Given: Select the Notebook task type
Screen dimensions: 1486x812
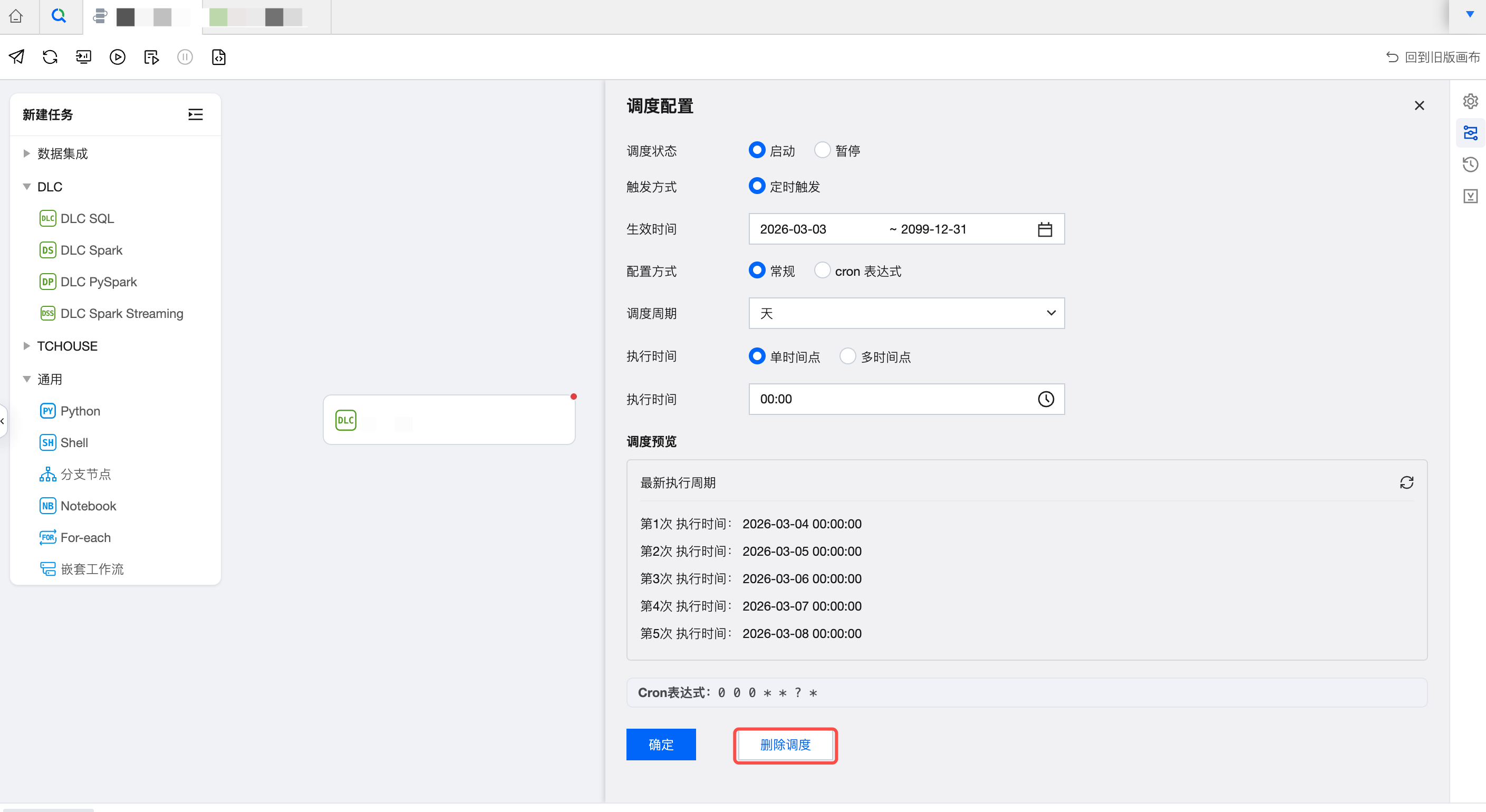Looking at the screenshot, I should [x=88, y=506].
